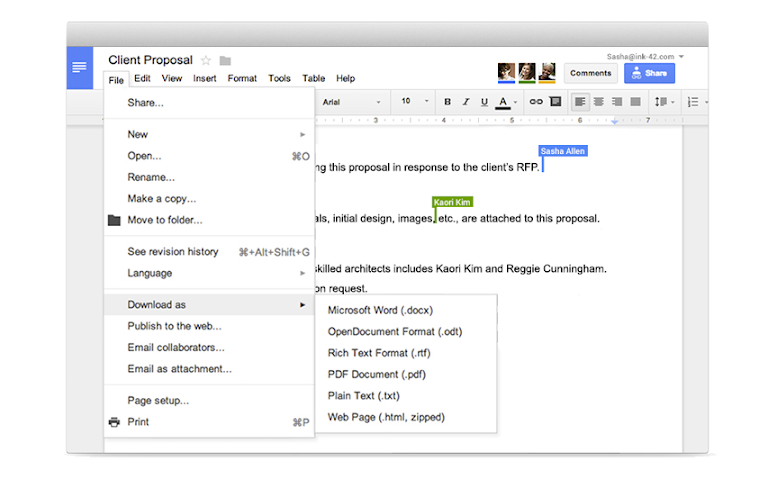
Task: Choose Open... from the File menu
Action: (209, 156)
